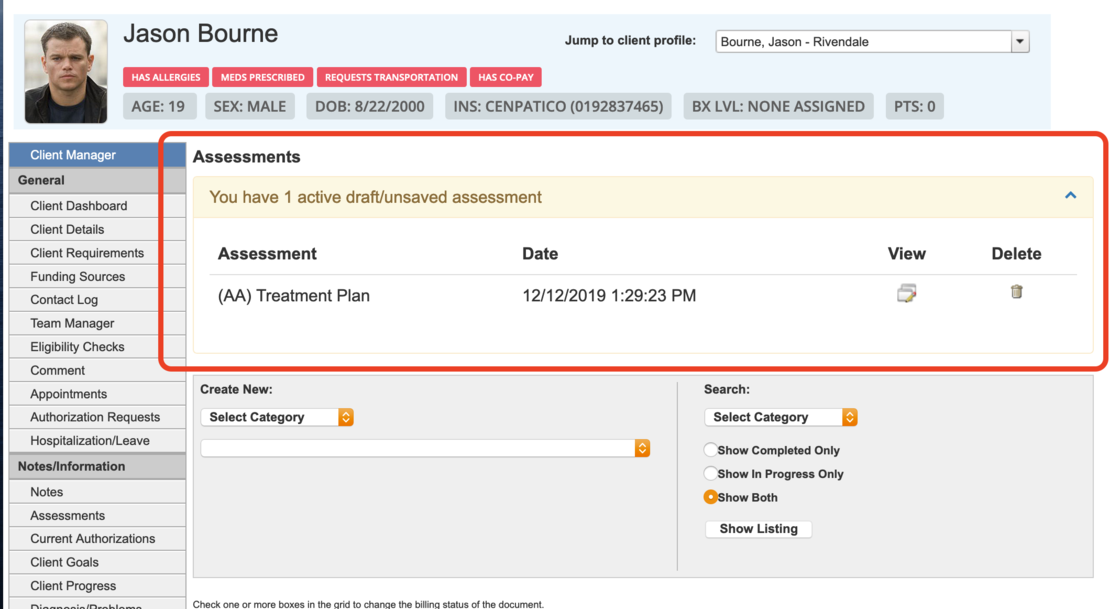Choose Show In Progress Only filter
The width and height of the screenshot is (1120, 609).
coord(710,474)
